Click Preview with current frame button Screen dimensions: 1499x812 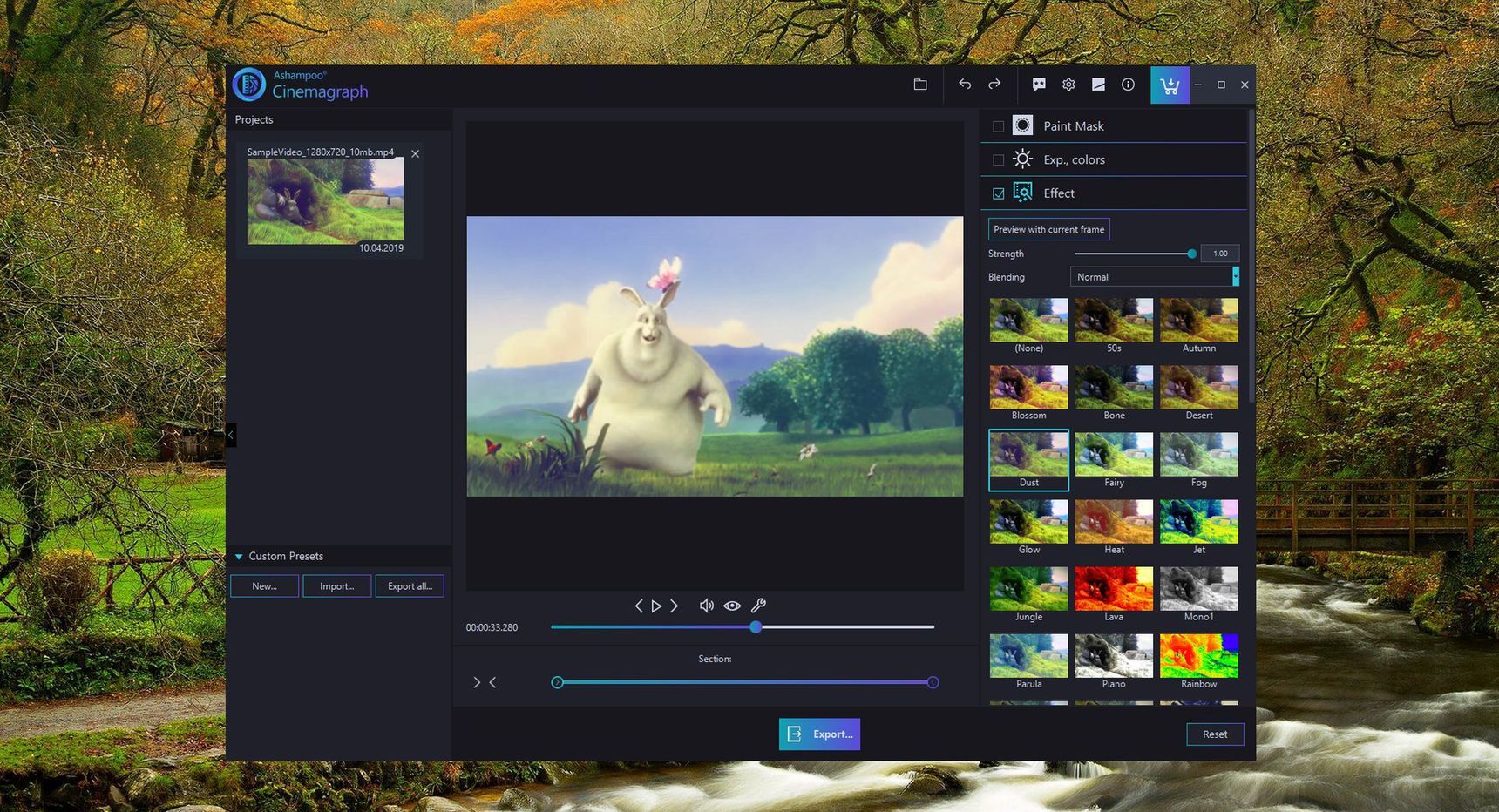pos(1048,229)
